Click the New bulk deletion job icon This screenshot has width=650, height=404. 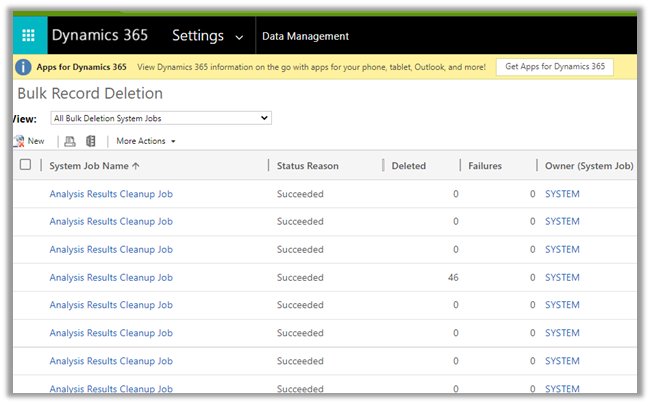(20, 142)
